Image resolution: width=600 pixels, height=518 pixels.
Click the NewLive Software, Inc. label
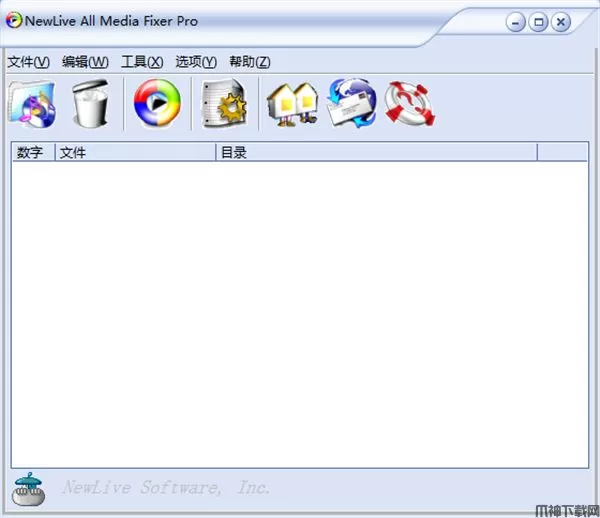pyautogui.click(x=166, y=488)
